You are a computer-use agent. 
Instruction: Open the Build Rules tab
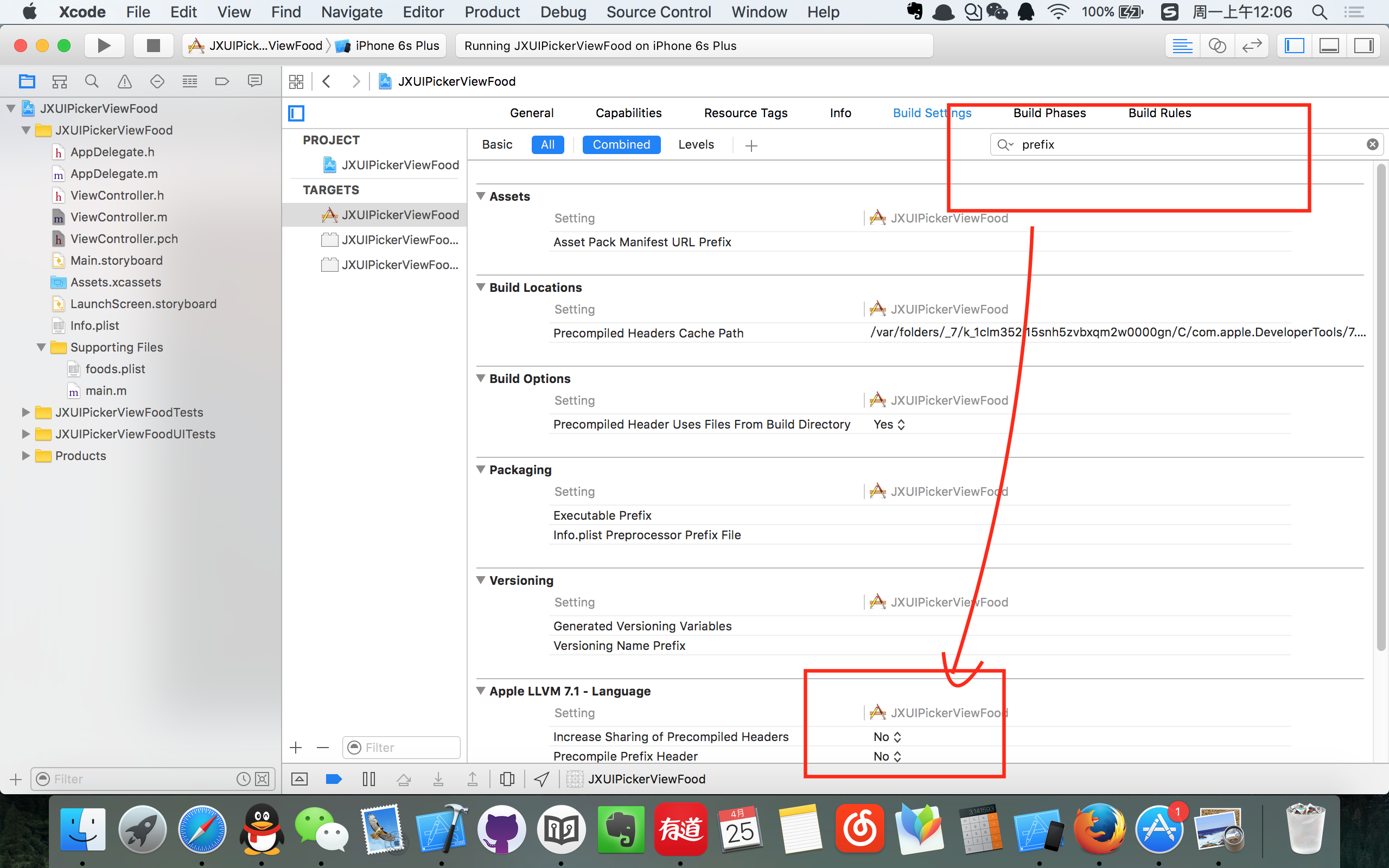click(1159, 113)
